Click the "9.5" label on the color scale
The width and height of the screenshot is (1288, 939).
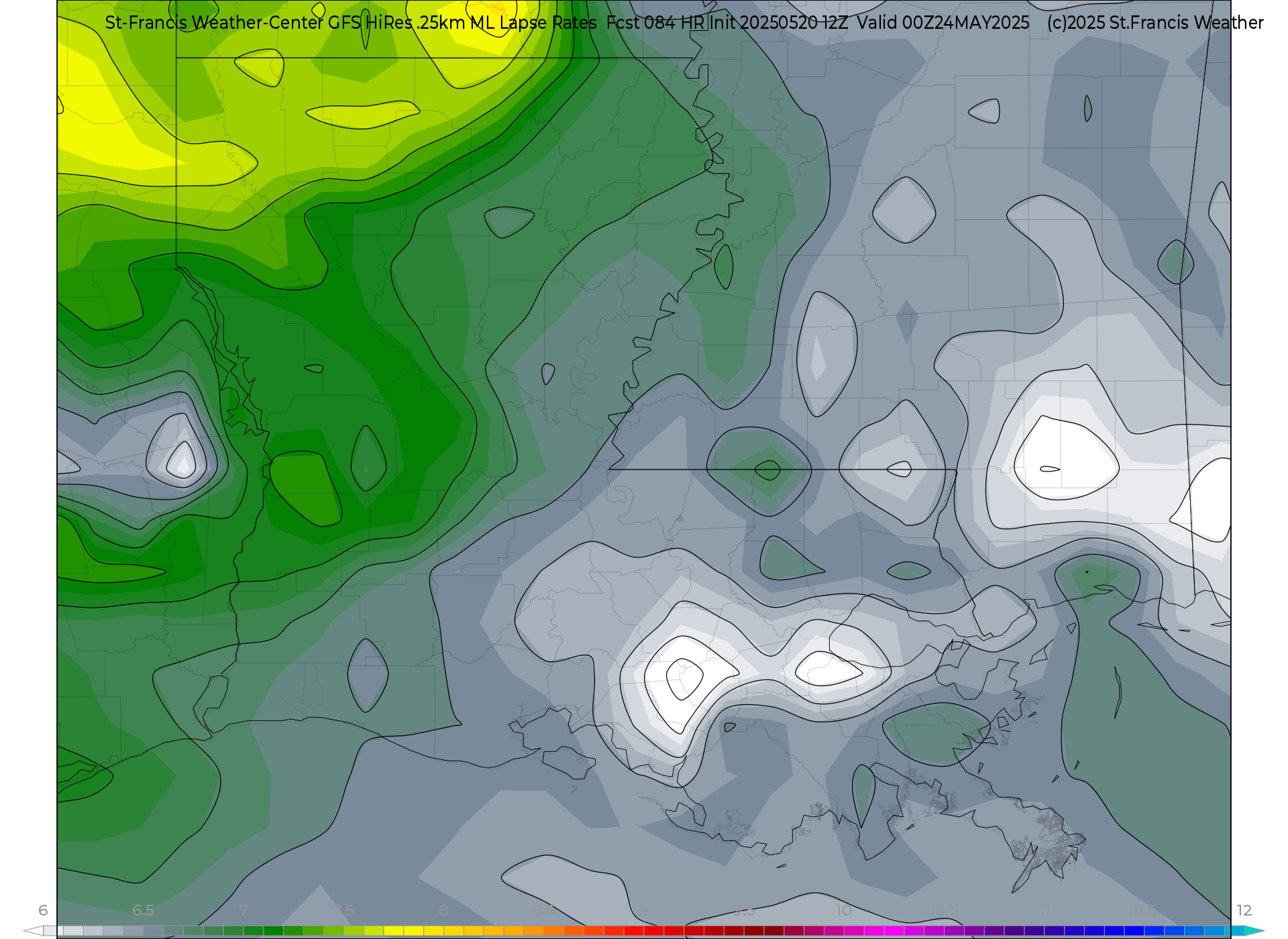tap(744, 910)
